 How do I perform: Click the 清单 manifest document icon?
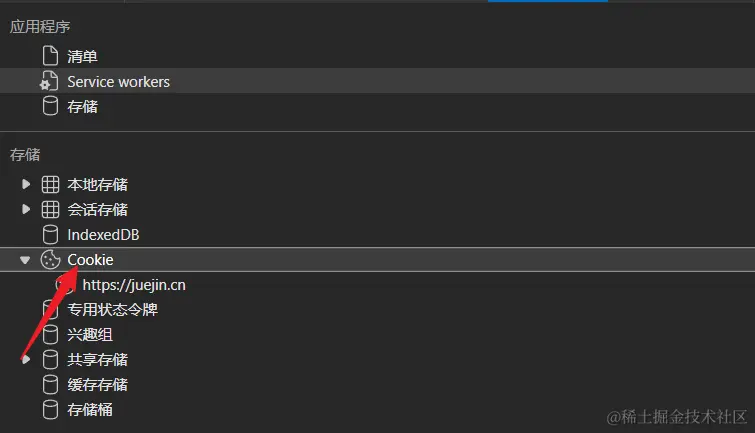[x=49, y=57]
